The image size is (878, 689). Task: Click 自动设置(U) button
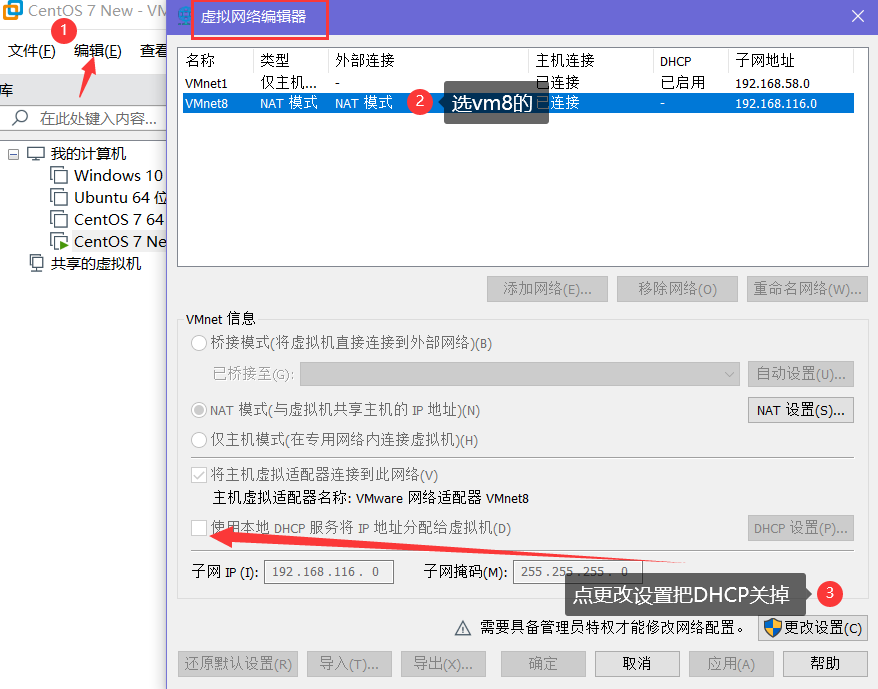point(801,374)
